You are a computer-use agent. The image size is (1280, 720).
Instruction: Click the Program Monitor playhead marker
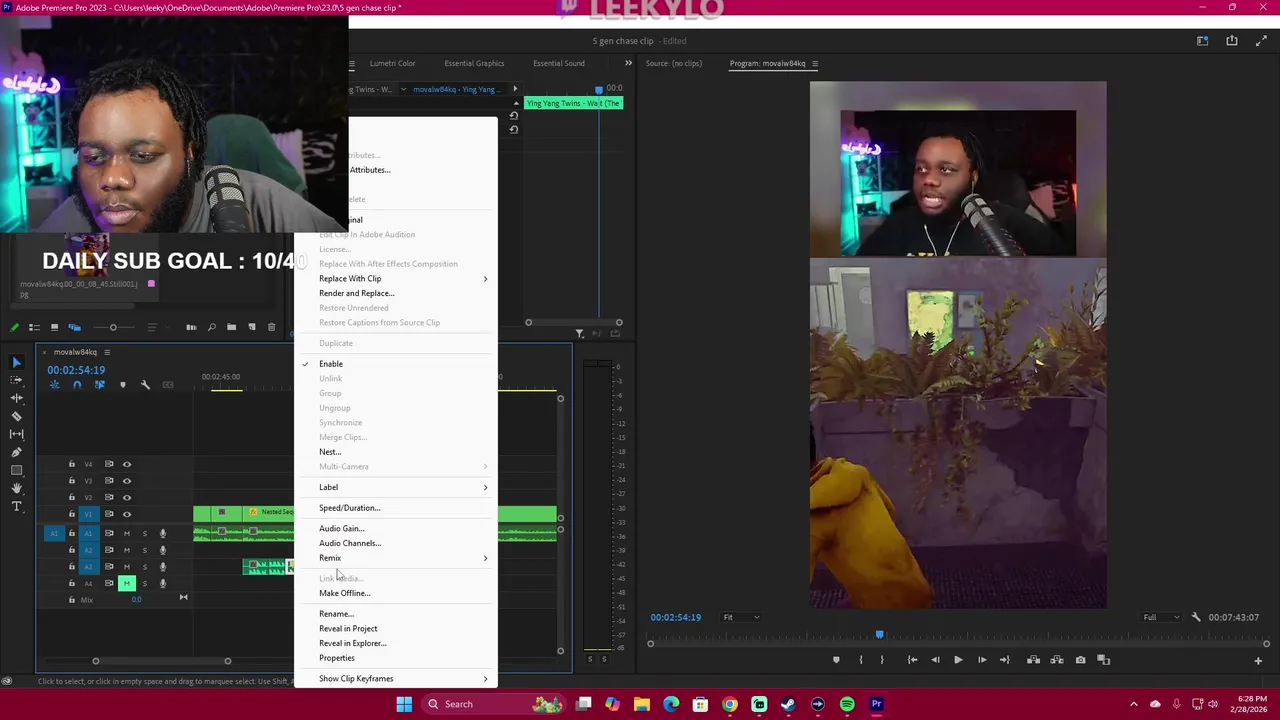coord(880,634)
